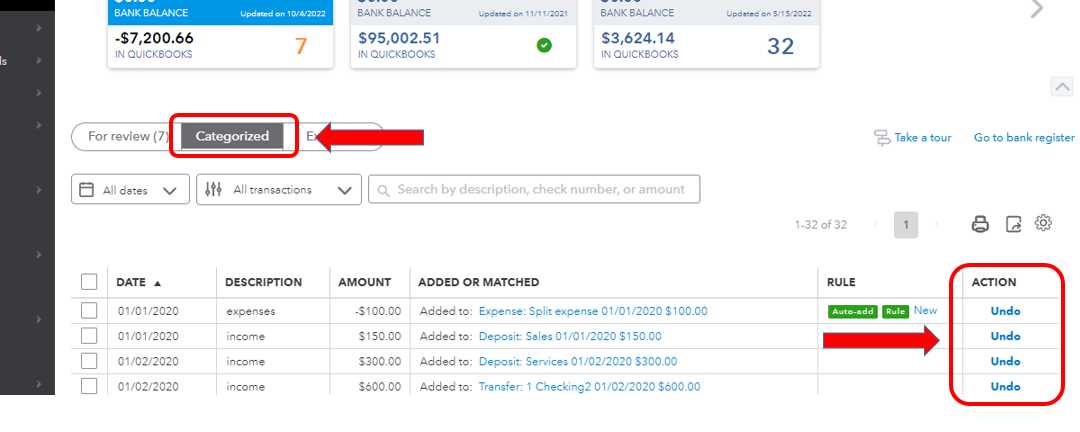The height and width of the screenshot is (432, 1080).
Task: Open the All dates dropdown
Action: coord(130,189)
